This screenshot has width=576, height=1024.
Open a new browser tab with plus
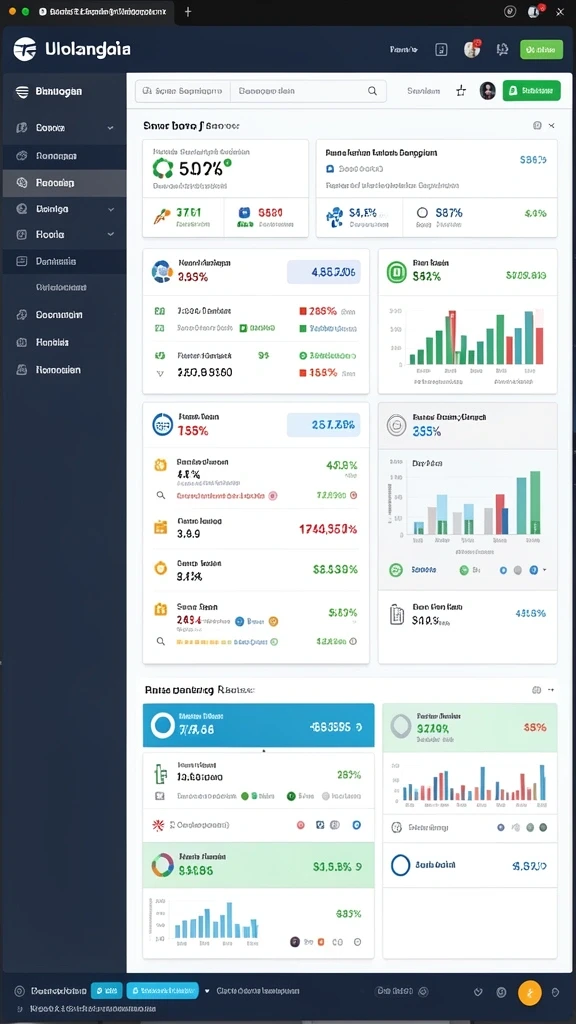188,12
